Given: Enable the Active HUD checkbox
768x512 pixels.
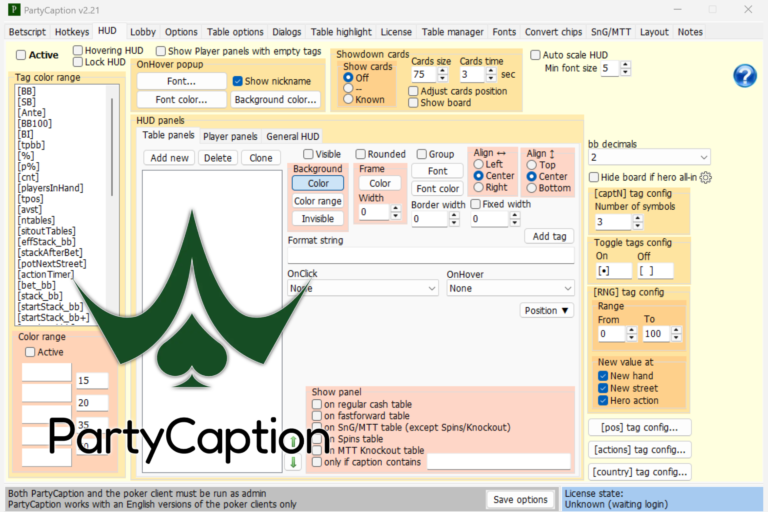Looking at the screenshot, I should pos(21,55).
